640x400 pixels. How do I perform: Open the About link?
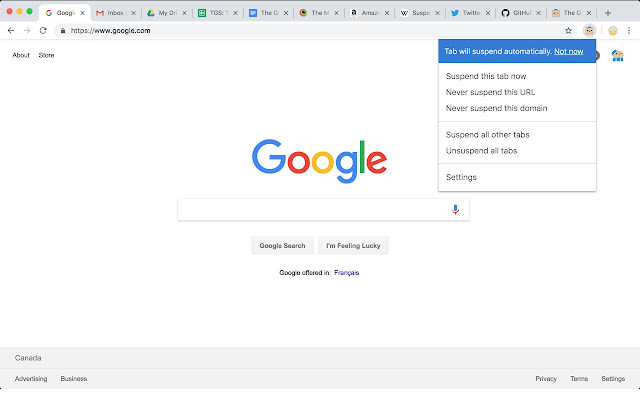(21, 55)
